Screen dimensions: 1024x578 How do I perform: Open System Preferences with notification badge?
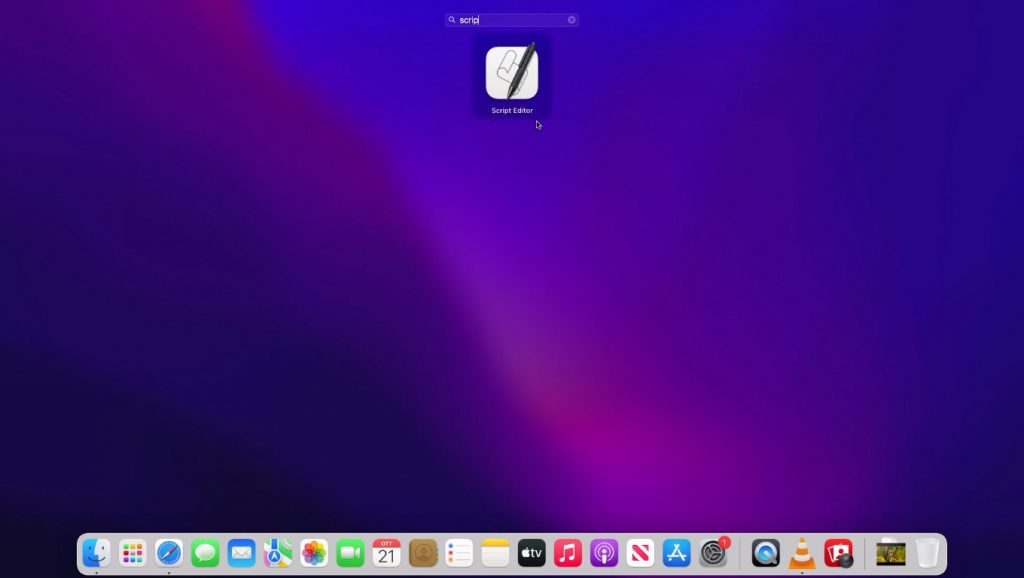[713, 553]
